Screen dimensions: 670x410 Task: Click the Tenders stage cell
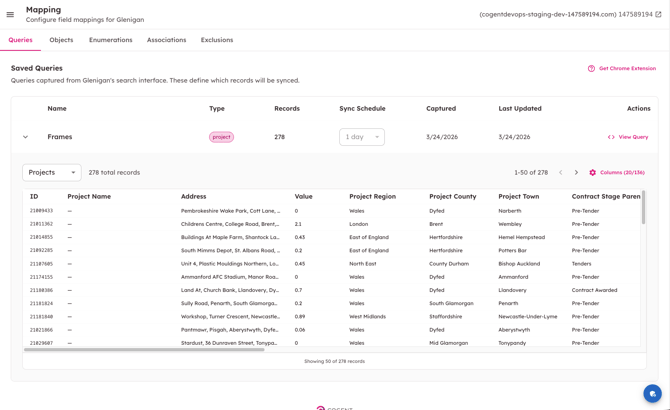click(x=582, y=264)
